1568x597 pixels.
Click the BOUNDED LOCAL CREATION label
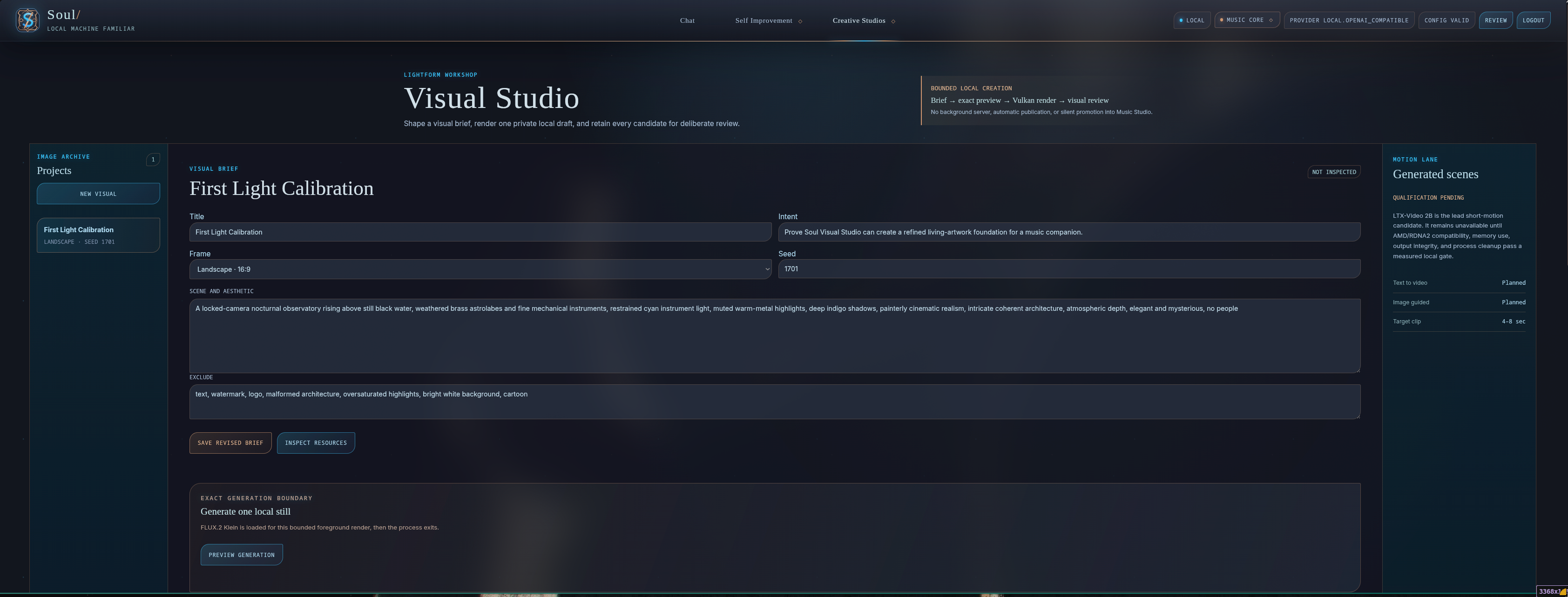coord(971,88)
